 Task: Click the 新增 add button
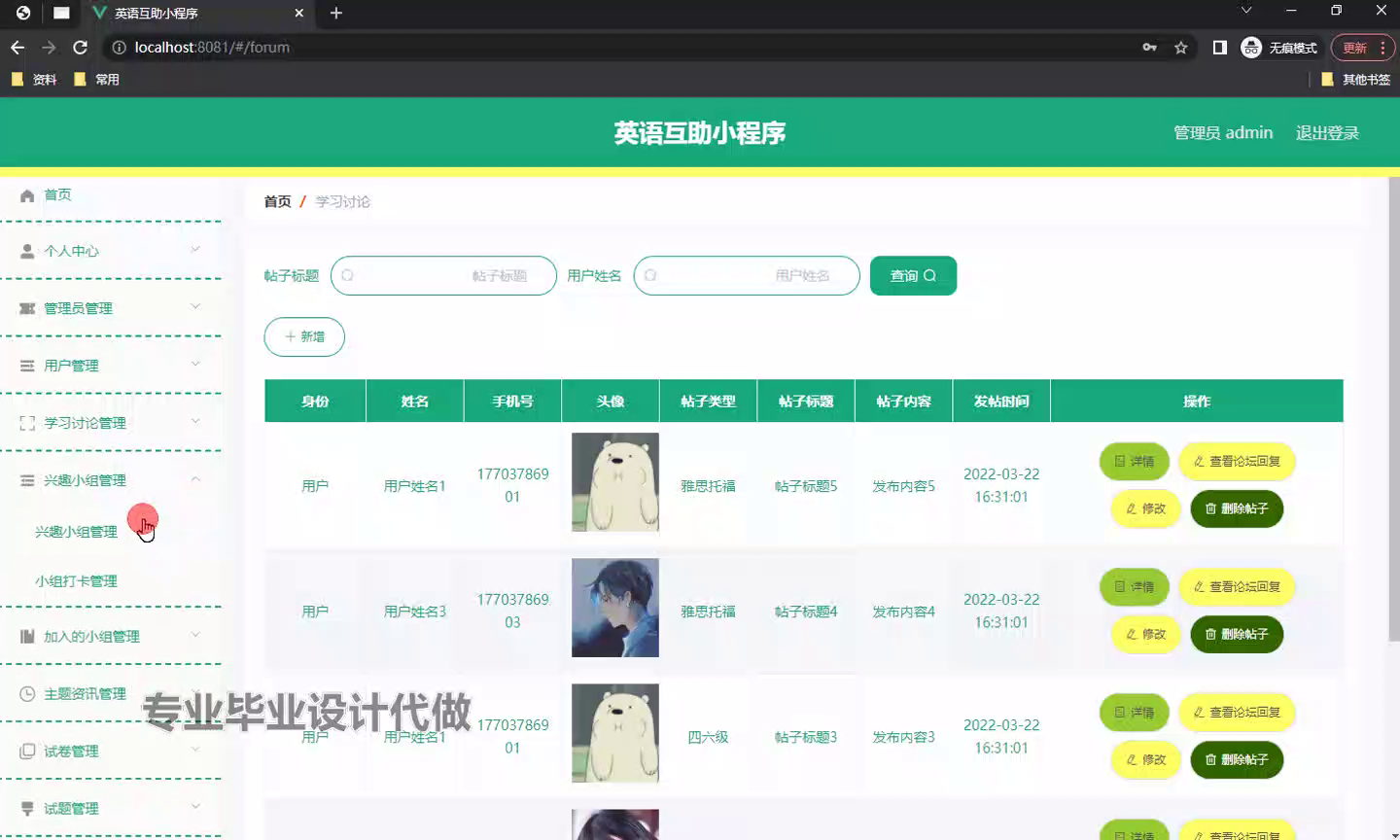[304, 336]
